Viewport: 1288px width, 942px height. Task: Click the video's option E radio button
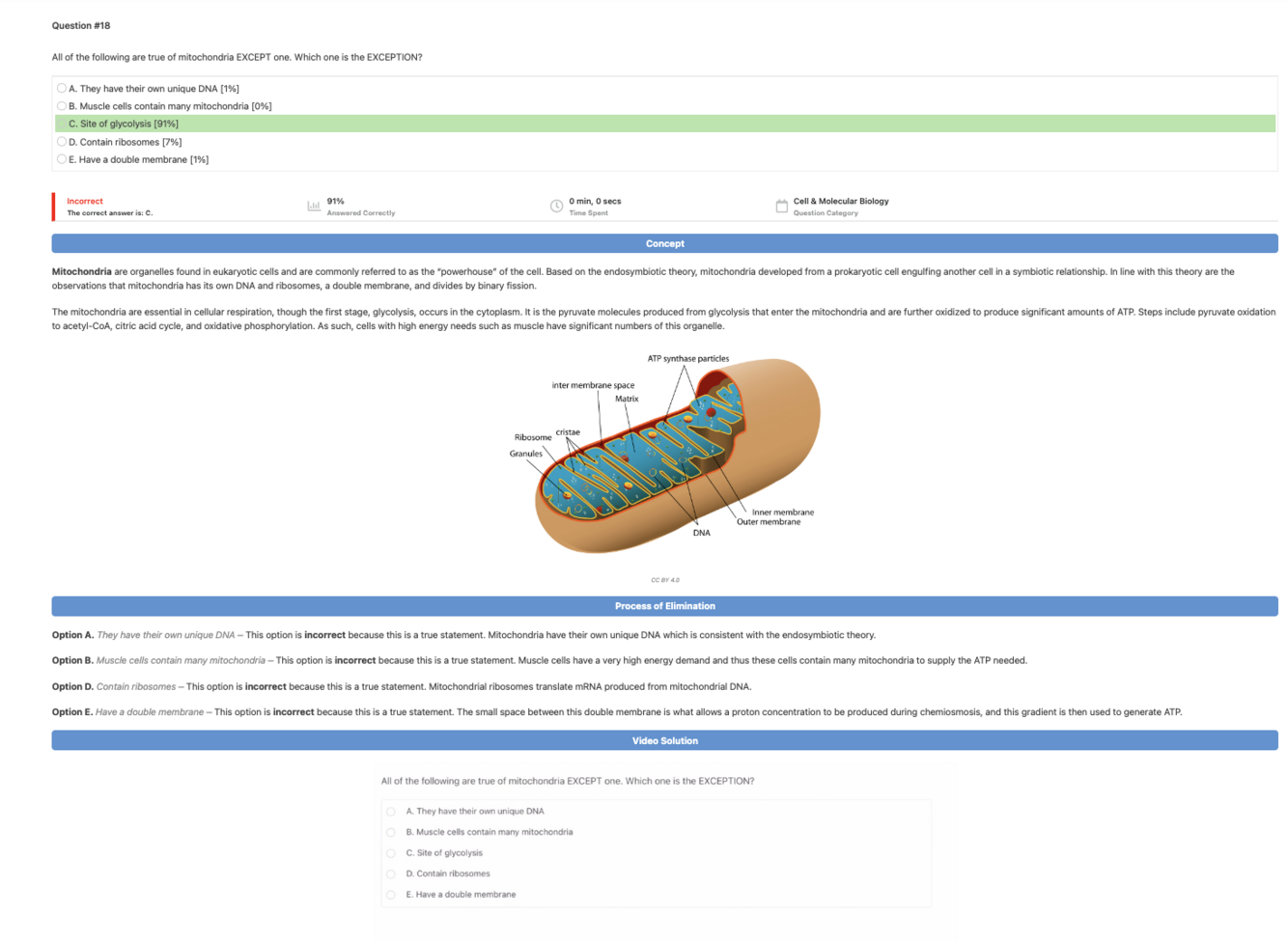click(x=391, y=895)
